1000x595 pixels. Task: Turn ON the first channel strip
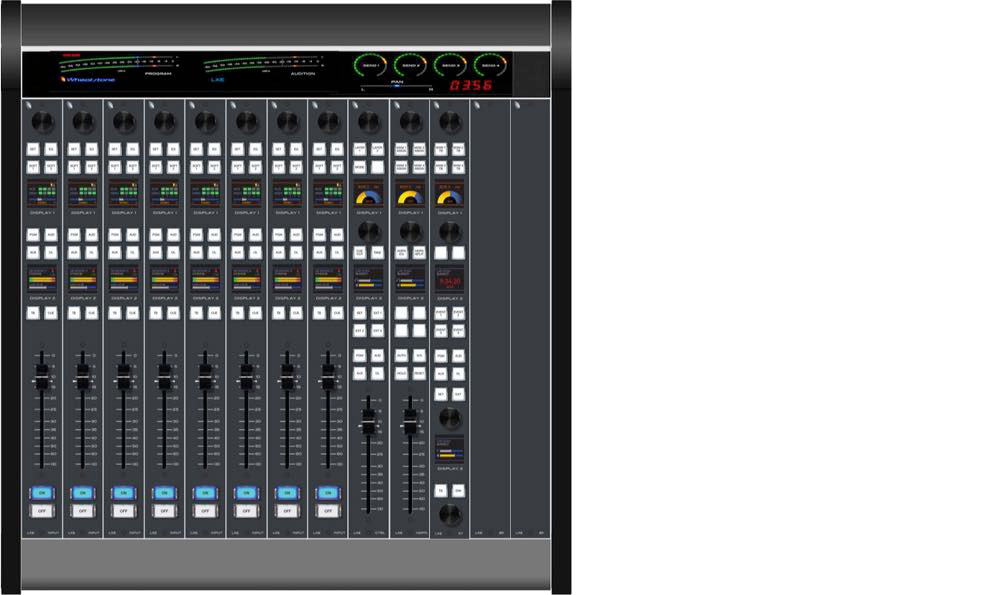42,492
